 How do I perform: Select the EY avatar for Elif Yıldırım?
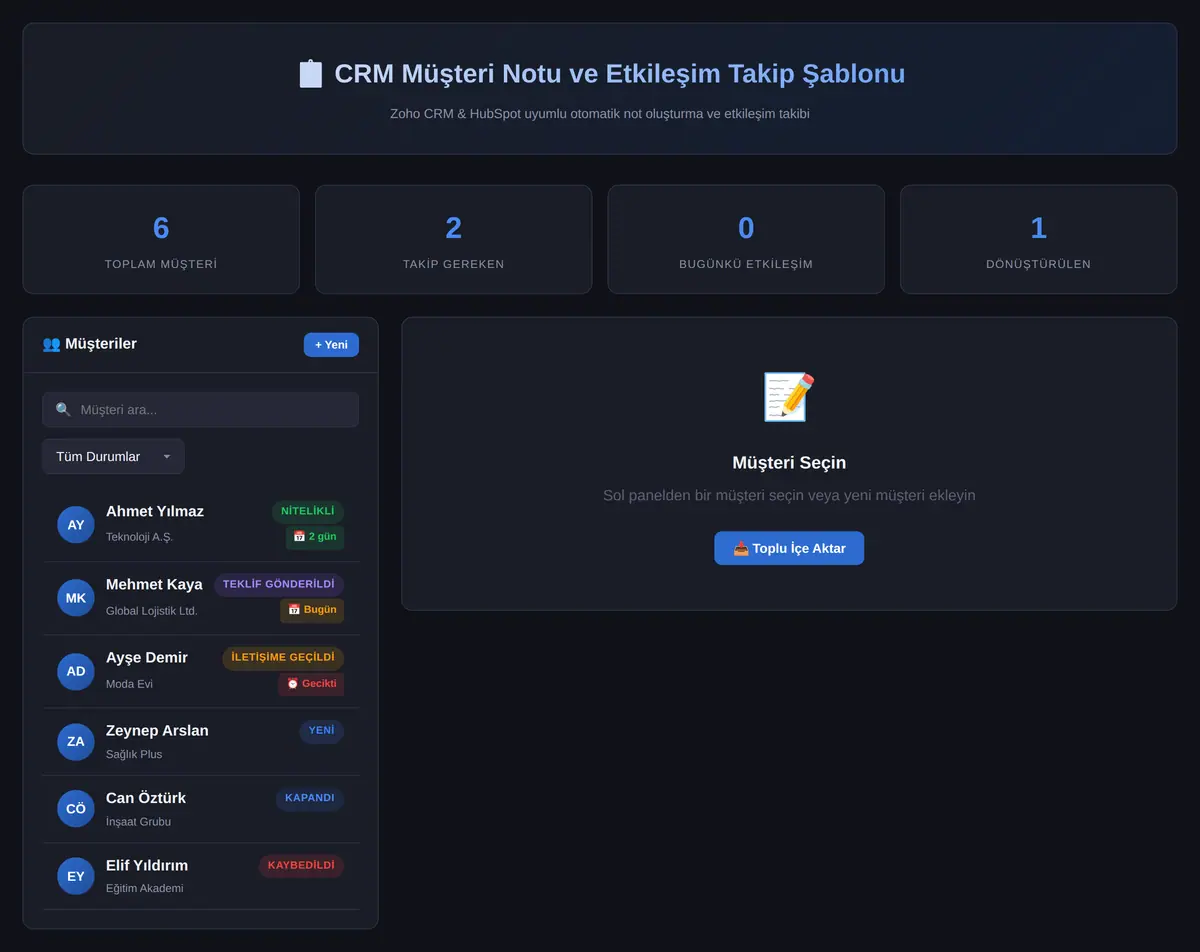pos(76,876)
